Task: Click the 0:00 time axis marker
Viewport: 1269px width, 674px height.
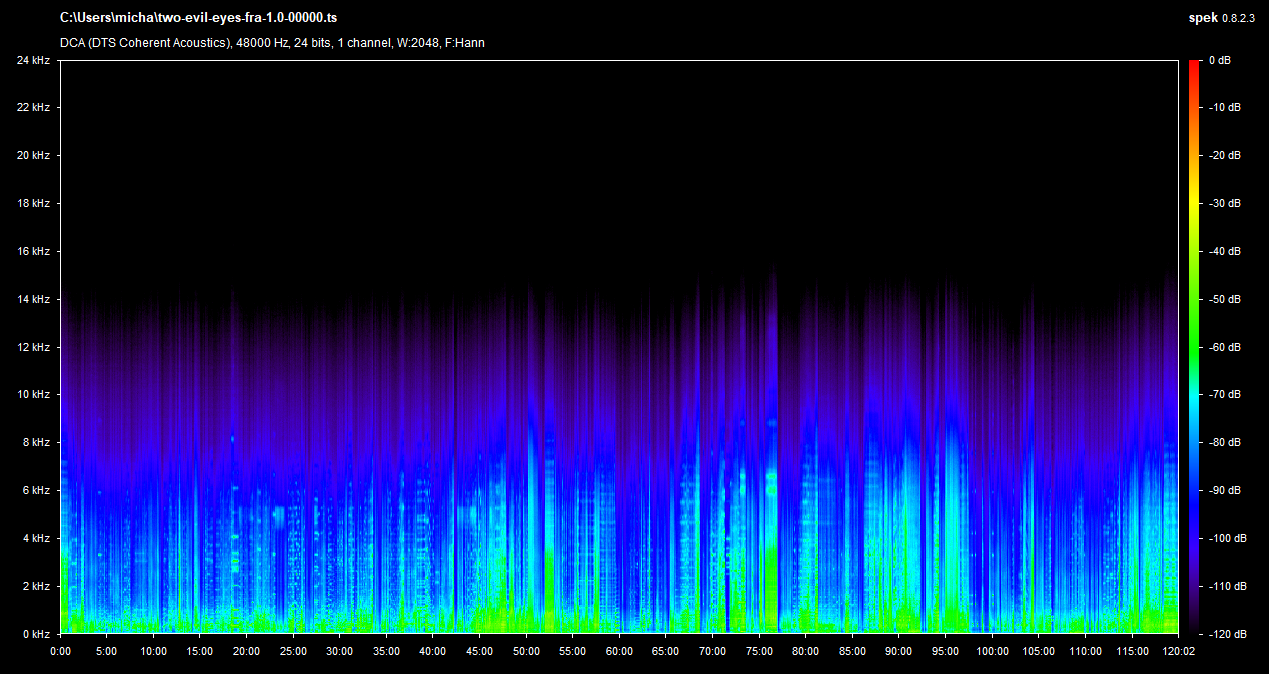Action: (60, 651)
